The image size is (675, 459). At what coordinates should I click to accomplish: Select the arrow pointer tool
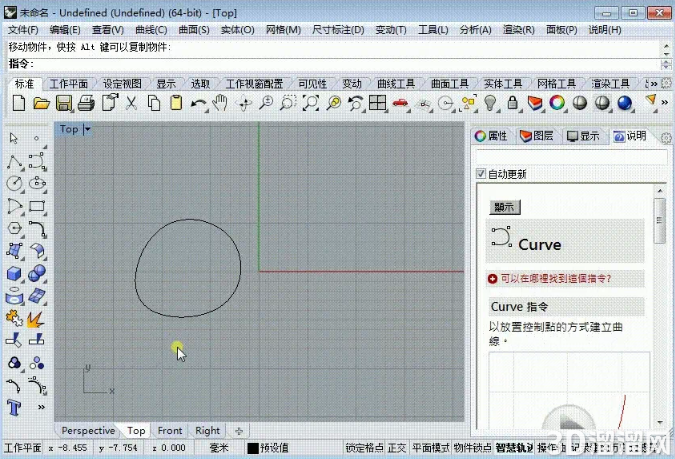pyautogui.click(x=14, y=138)
